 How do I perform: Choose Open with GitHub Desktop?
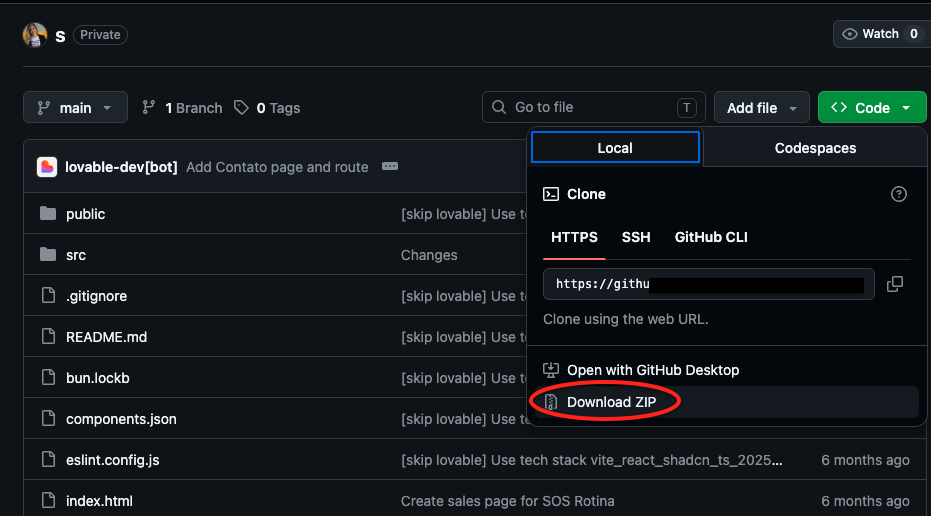pyautogui.click(x=652, y=370)
